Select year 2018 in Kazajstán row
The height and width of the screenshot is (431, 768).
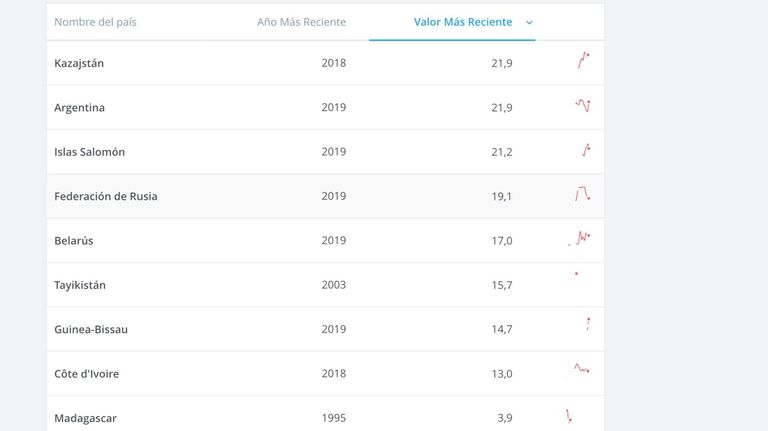pyautogui.click(x=334, y=63)
